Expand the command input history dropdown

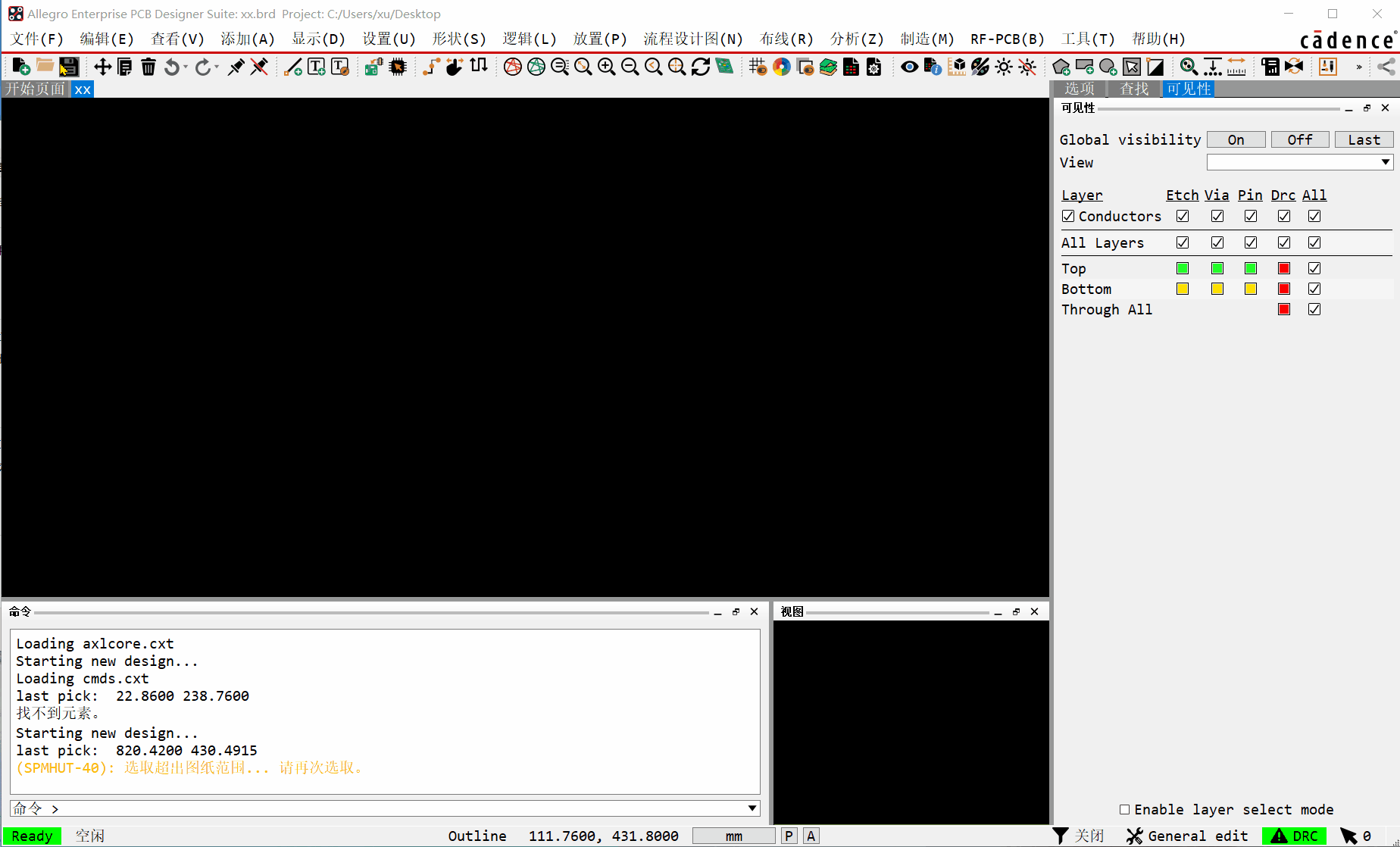[x=752, y=808]
